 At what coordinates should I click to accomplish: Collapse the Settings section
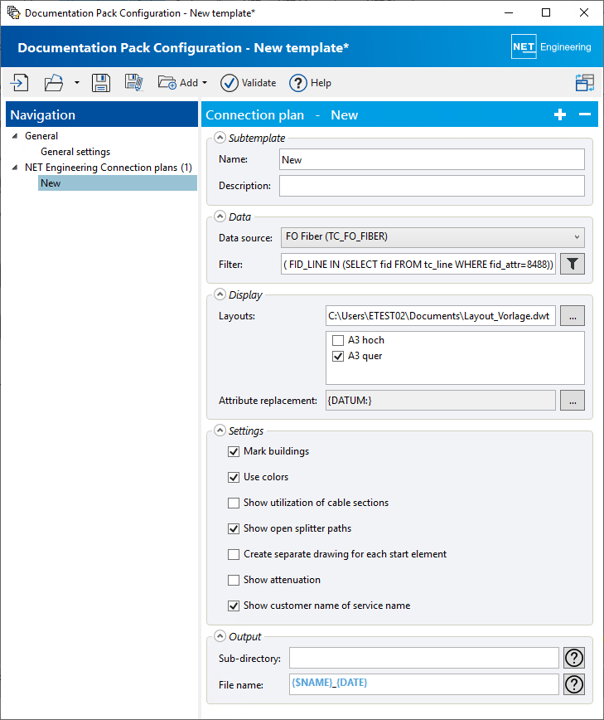[x=218, y=431]
